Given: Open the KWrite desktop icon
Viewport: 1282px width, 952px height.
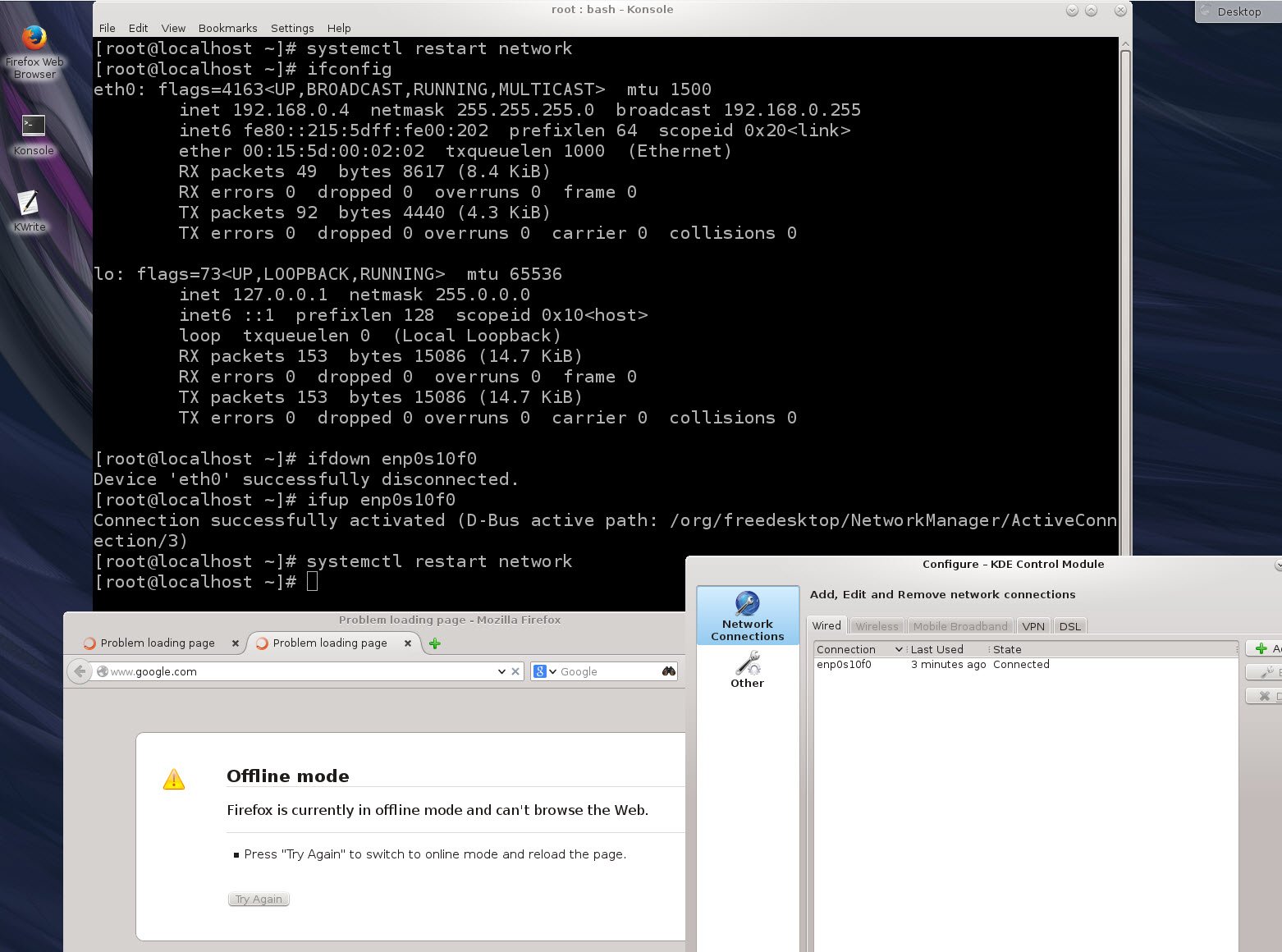Looking at the screenshot, I should pyautogui.click(x=29, y=203).
